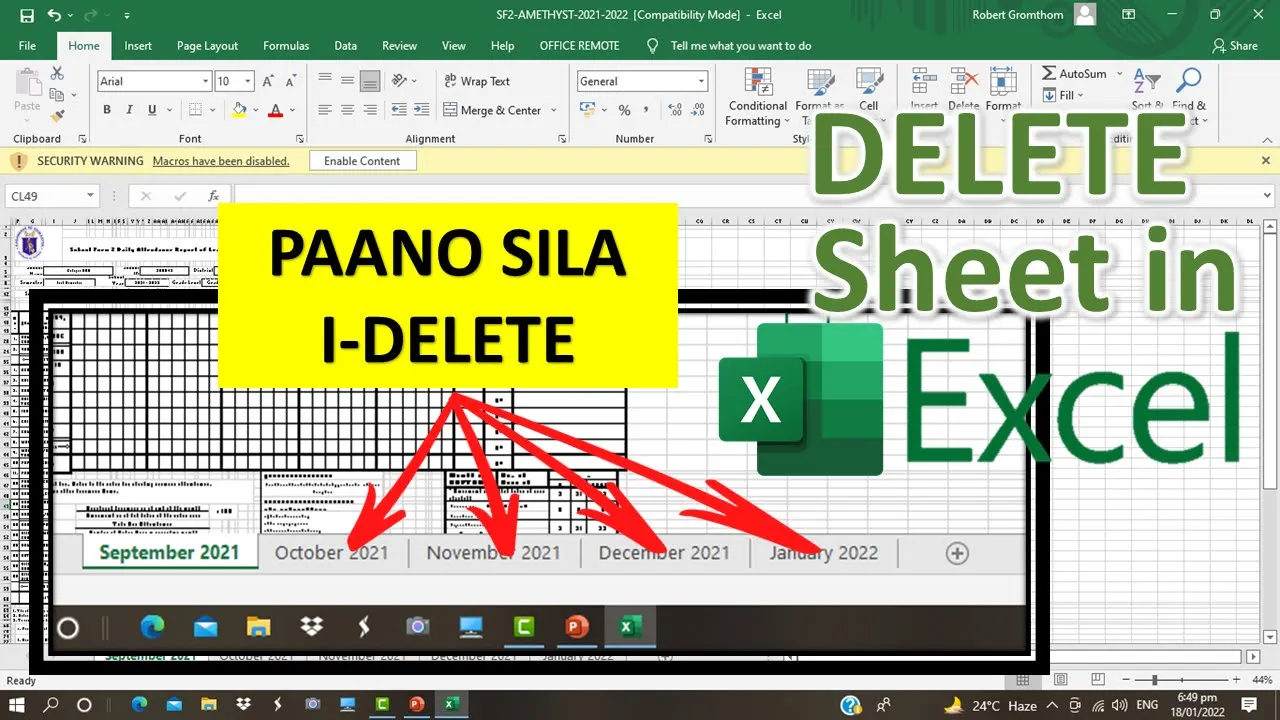Open the font size dropdown
Screen dimensions: 1280x720
tap(248, 81)
